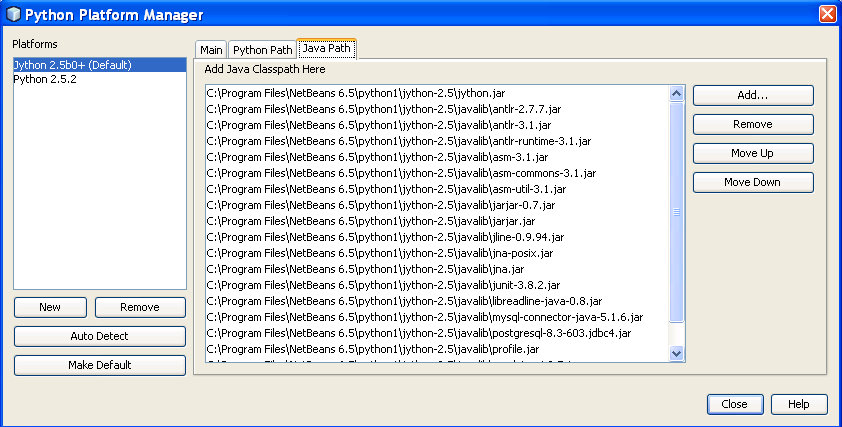Select the jna-posix.jar entry
This screenshot has height=427, width=842.
437,253
